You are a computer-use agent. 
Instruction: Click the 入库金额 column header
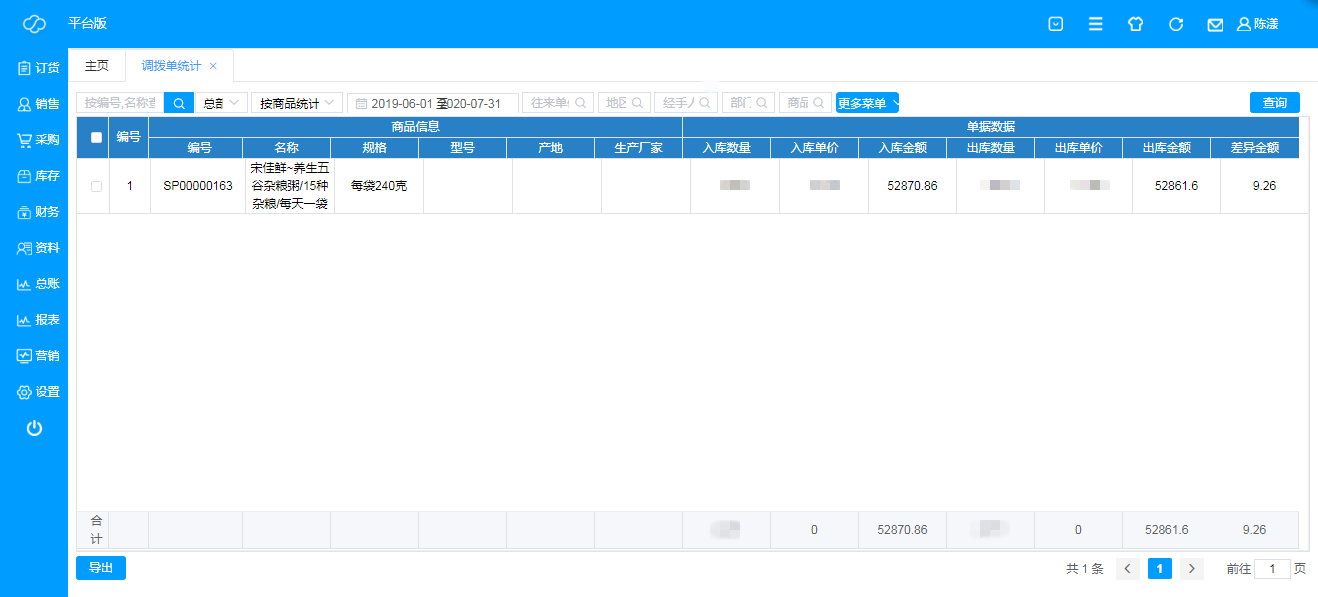[x=903, y=148]
